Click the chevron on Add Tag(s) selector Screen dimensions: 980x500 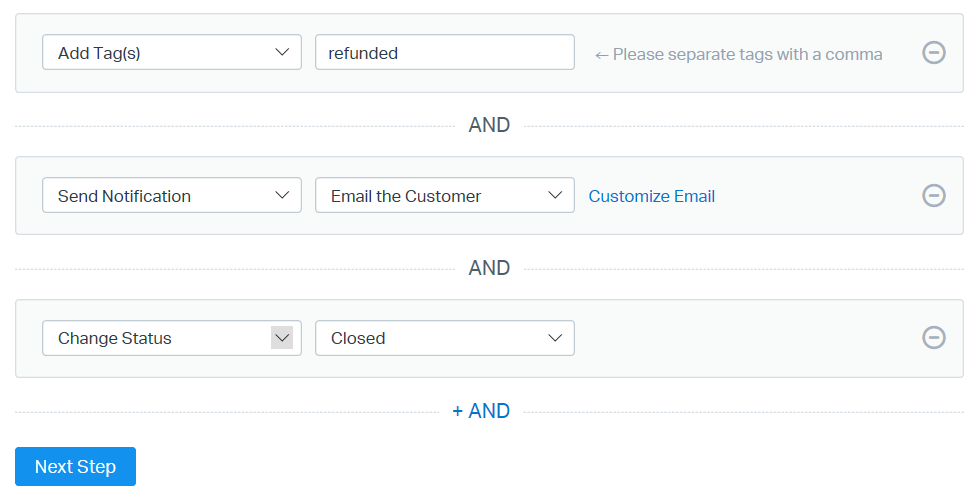click(282, 53)
